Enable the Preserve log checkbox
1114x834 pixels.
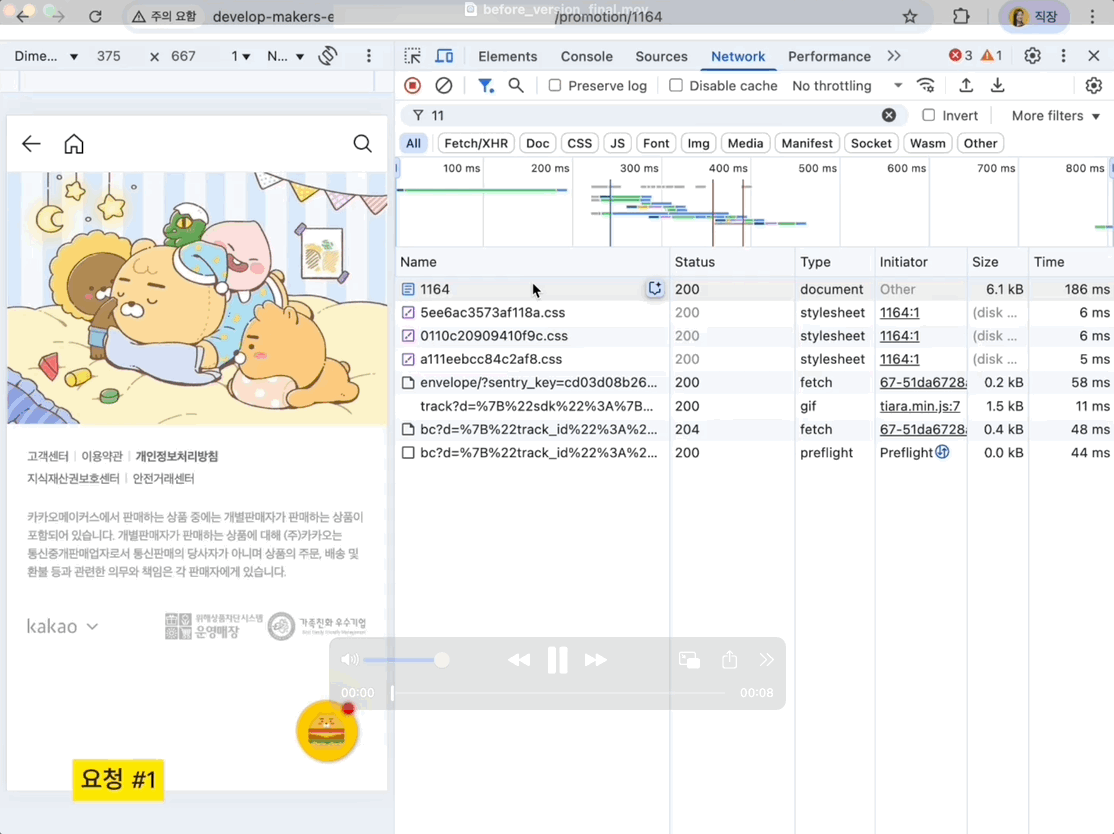555,85
